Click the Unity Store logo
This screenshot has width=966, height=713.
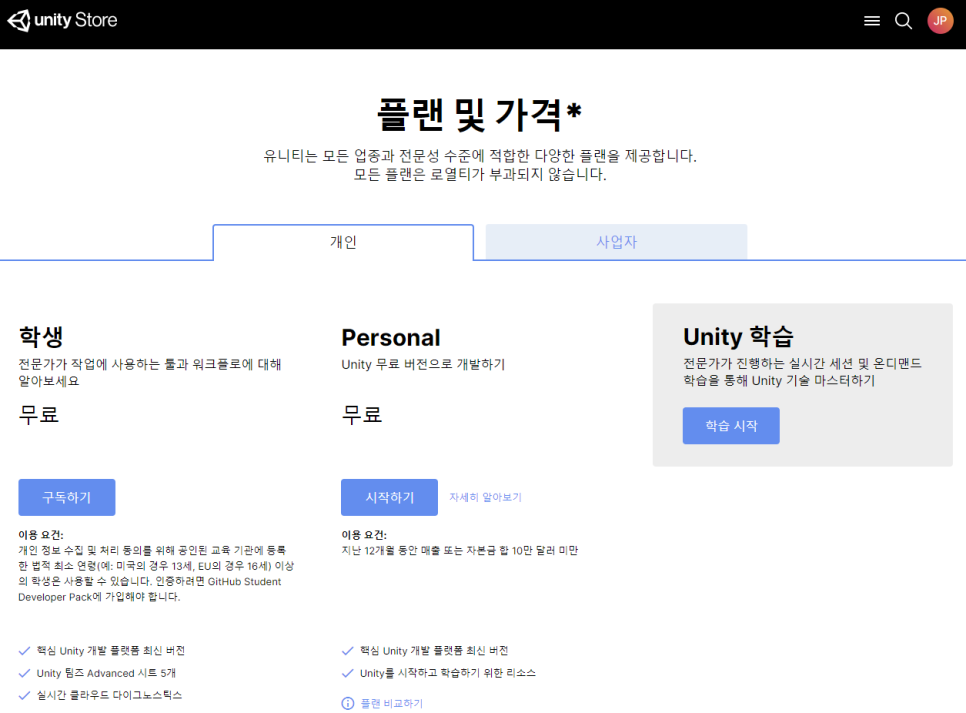click(x=62, y=20)
